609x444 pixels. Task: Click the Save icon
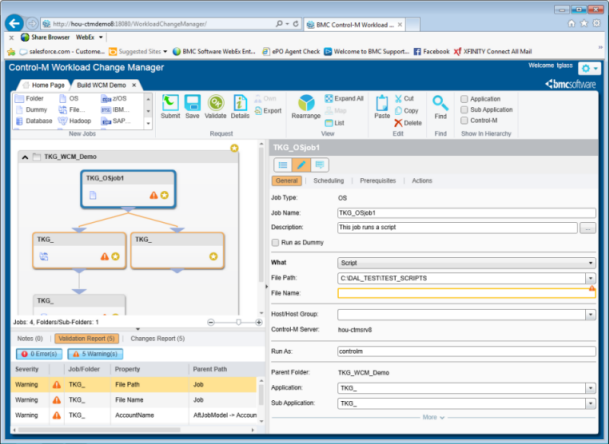(192, 106)
